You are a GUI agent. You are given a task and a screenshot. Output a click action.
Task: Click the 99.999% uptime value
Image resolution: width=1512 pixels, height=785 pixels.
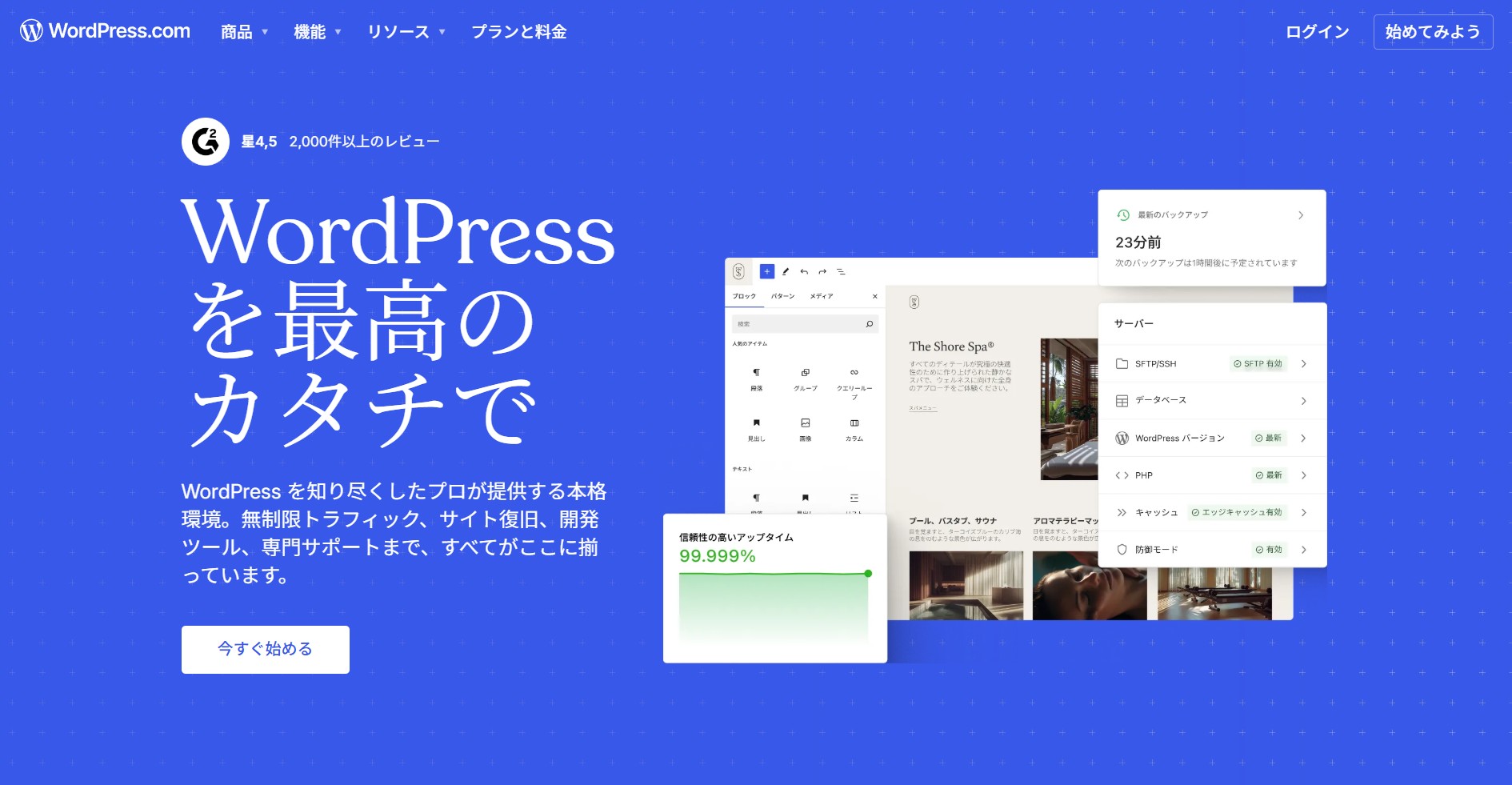(x=718, y=556)
